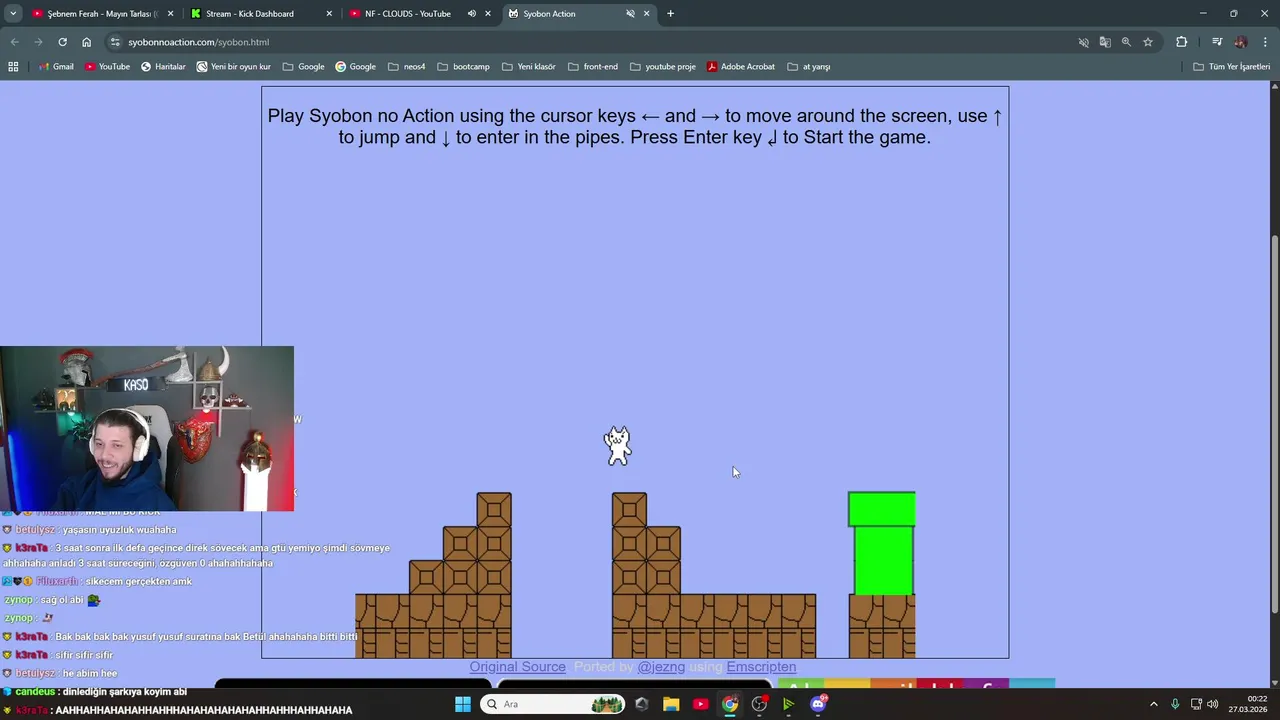Open the Windows Start menu
The image size is (1280, 720).
coord(463,704)
